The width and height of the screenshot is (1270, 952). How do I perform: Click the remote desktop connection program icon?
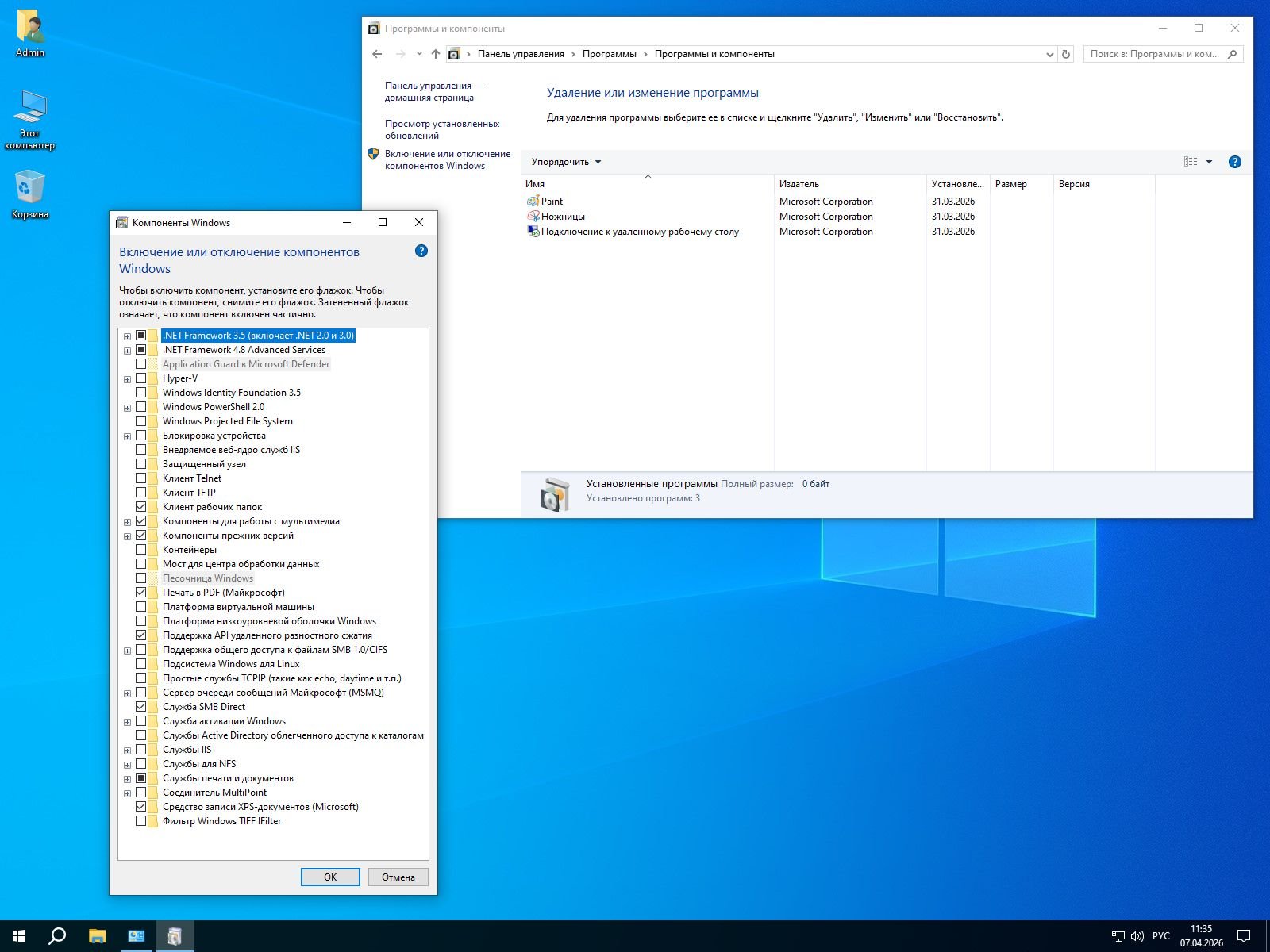click(533, 232)
